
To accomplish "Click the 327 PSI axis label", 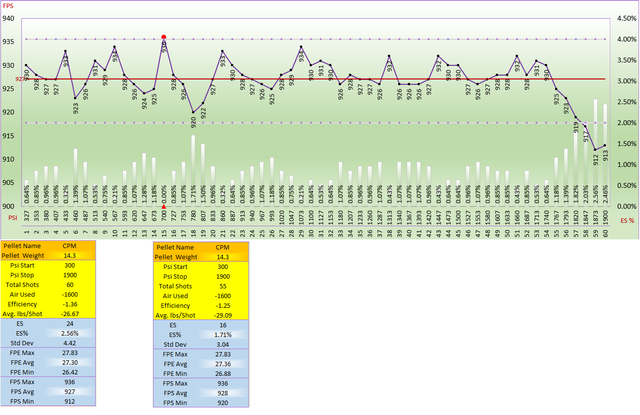I will tap(27, 216).
